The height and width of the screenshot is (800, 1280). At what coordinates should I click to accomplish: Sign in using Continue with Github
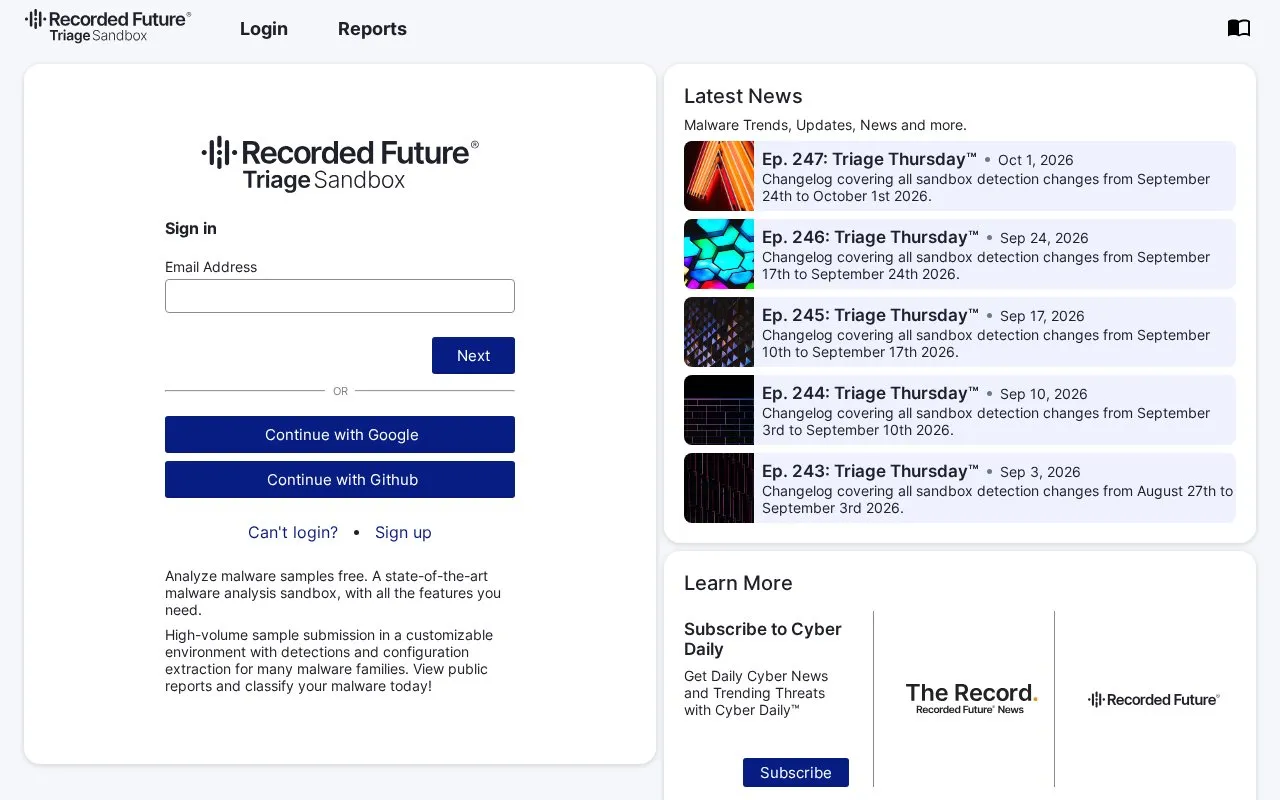(x=340, y=479)
